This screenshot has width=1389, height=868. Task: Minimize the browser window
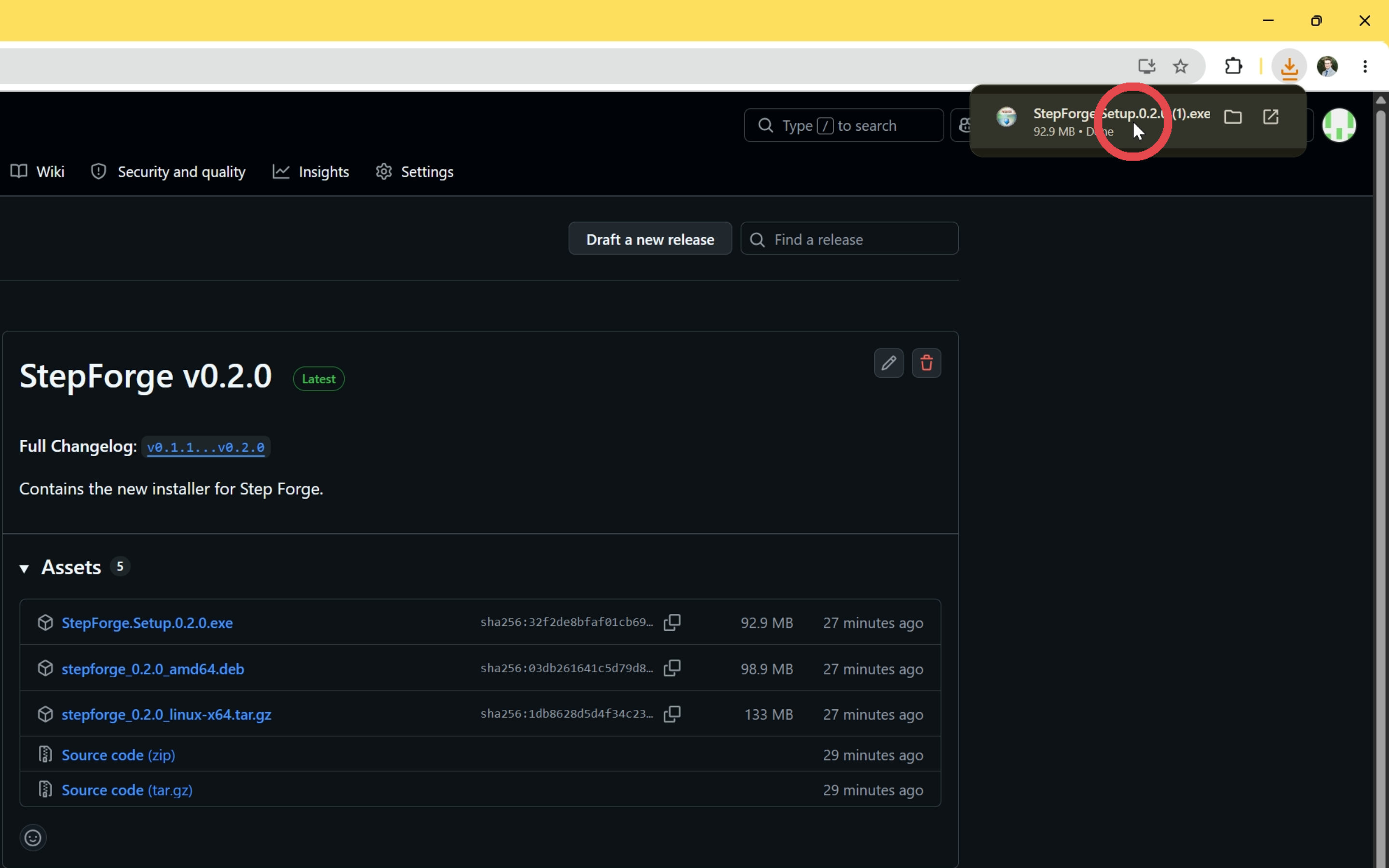(x=1268, y=21)
